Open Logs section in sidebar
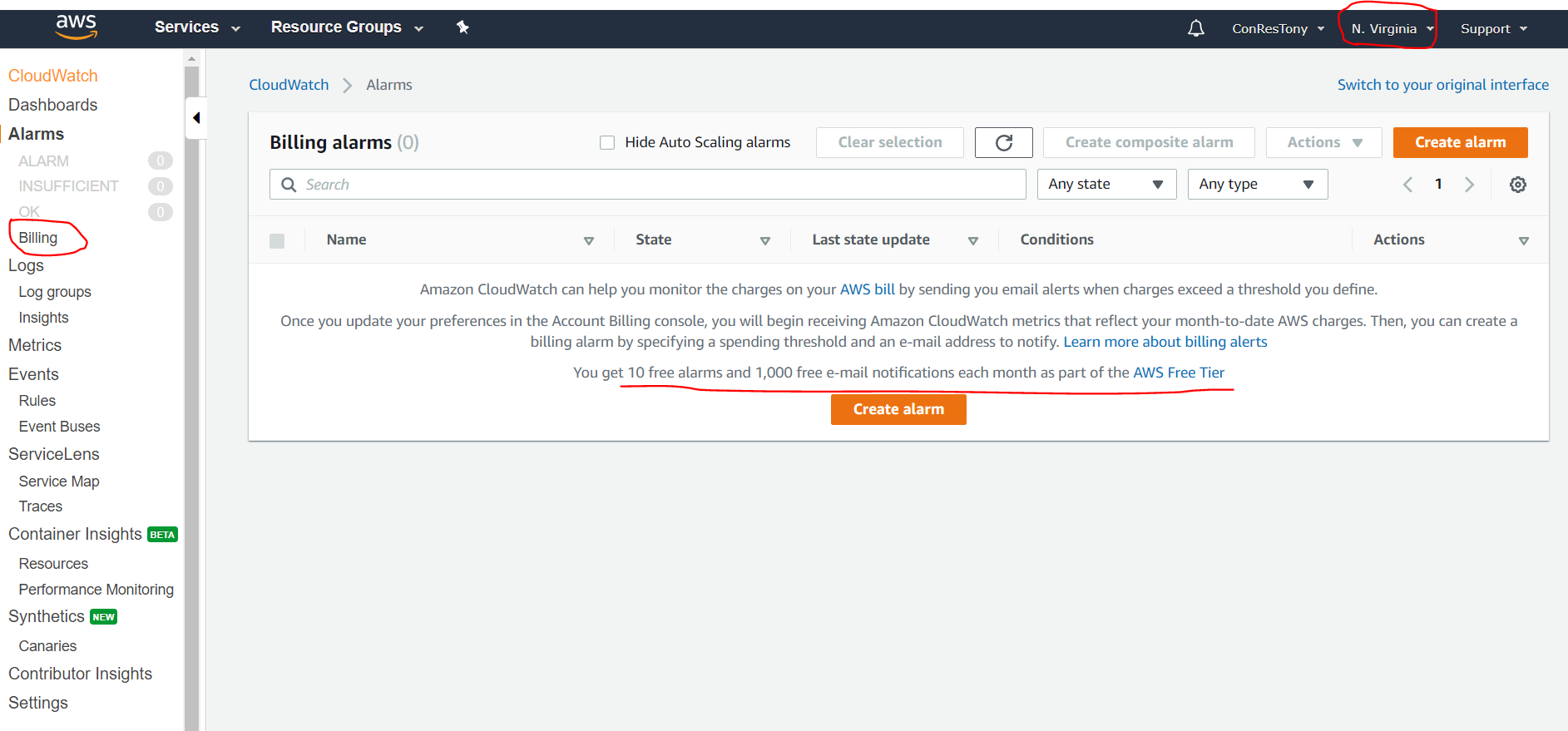This screenshot has width=1568, height=731. pos(26,265)
